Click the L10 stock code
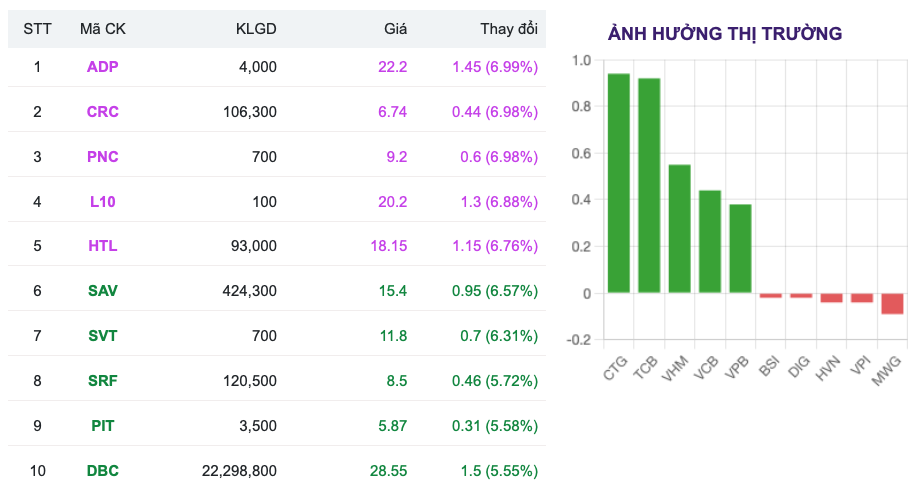 pos(102,202)
